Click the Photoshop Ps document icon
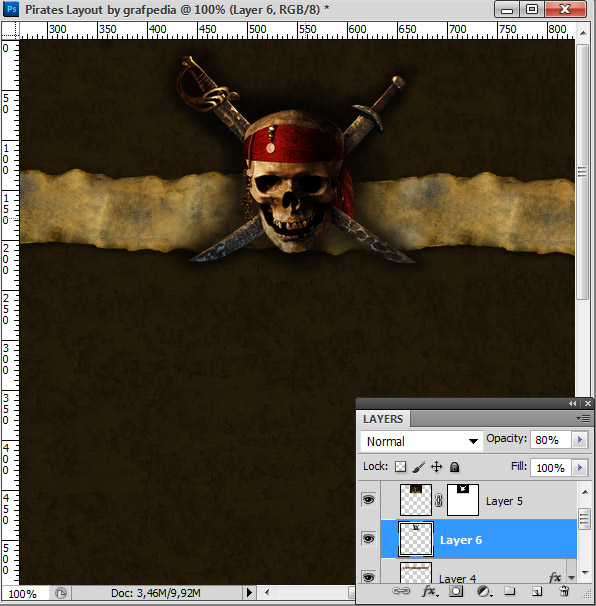Viewport: 596px width, 606px height. tap(11, 9)
